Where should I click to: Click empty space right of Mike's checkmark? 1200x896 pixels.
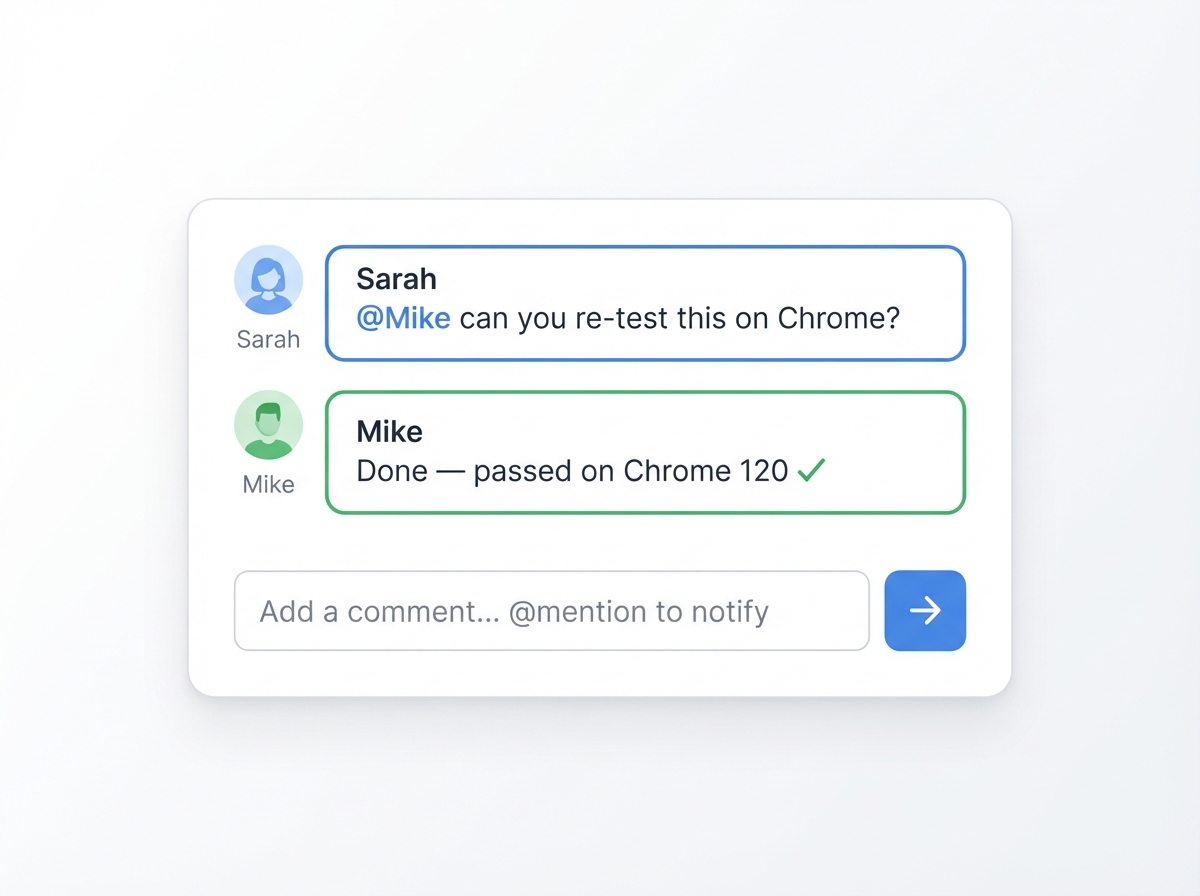pos(890,471)
